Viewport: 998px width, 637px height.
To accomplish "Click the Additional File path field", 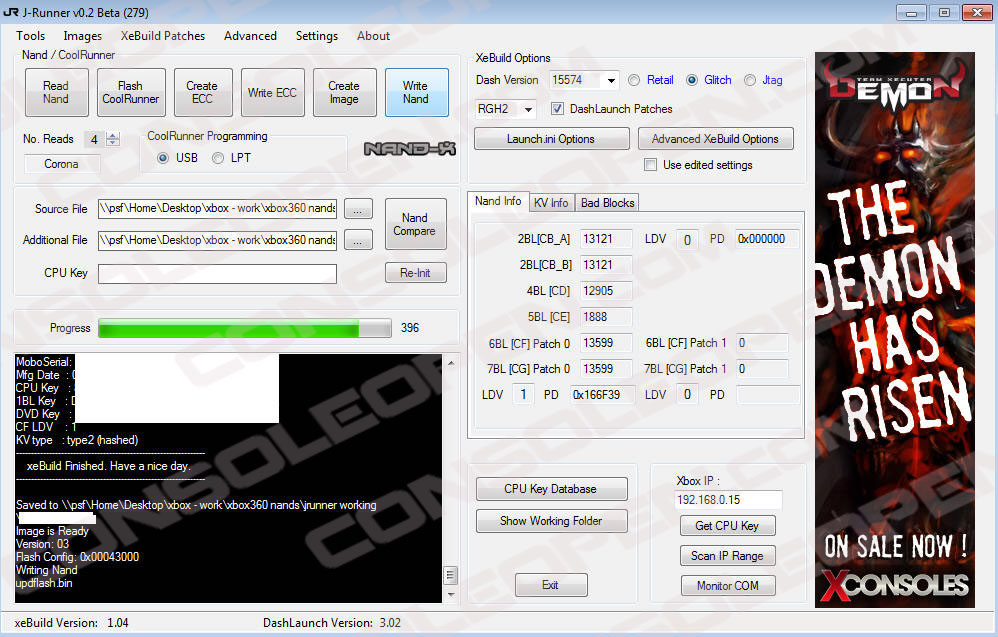I will 218,240.
